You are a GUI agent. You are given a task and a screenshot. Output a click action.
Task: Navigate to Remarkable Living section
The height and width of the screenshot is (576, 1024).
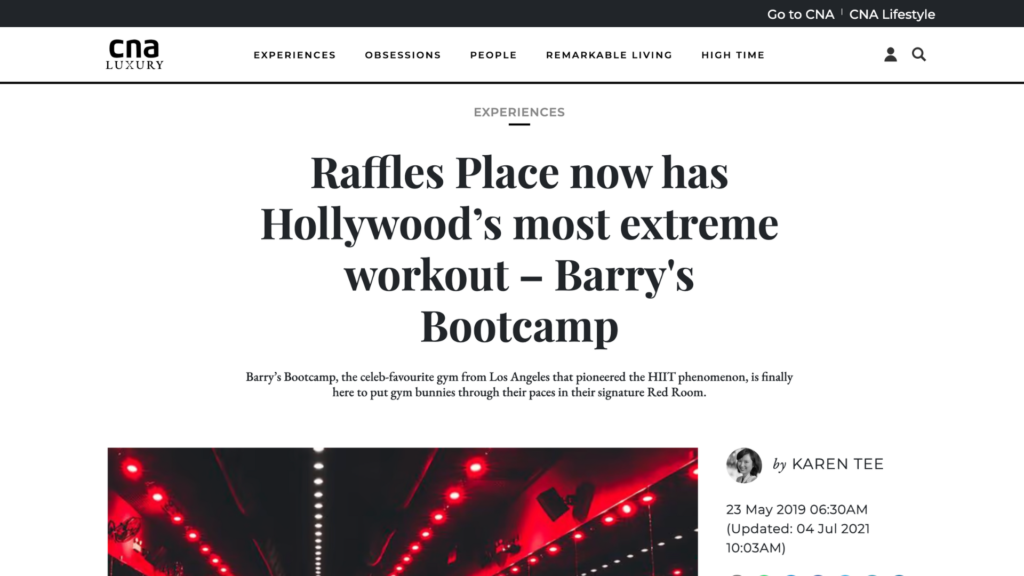(608, 55)
